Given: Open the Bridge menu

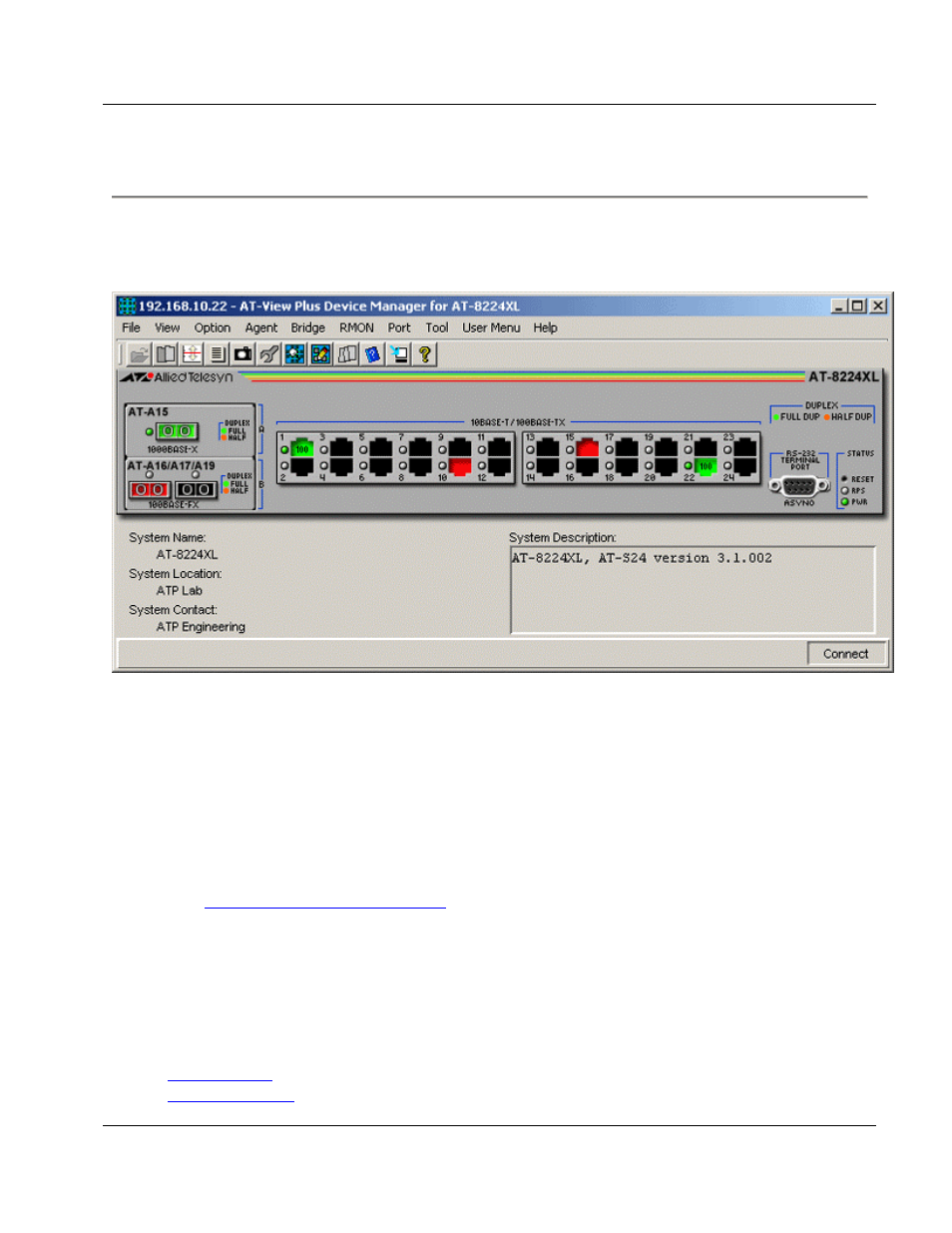Looking at the screenshot, I should click(308, 327).
